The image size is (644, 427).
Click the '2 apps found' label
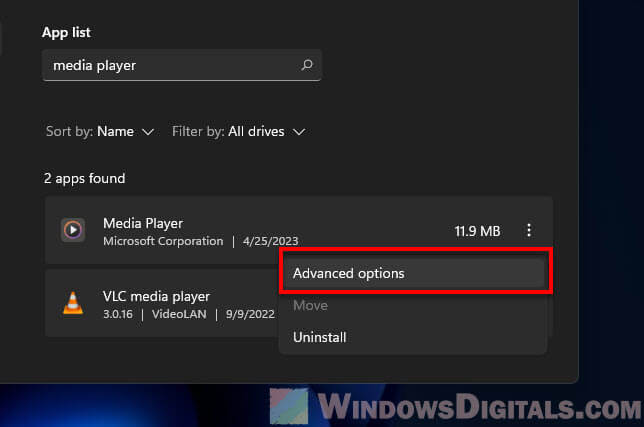pyautogui.click(x=84, y=179)
